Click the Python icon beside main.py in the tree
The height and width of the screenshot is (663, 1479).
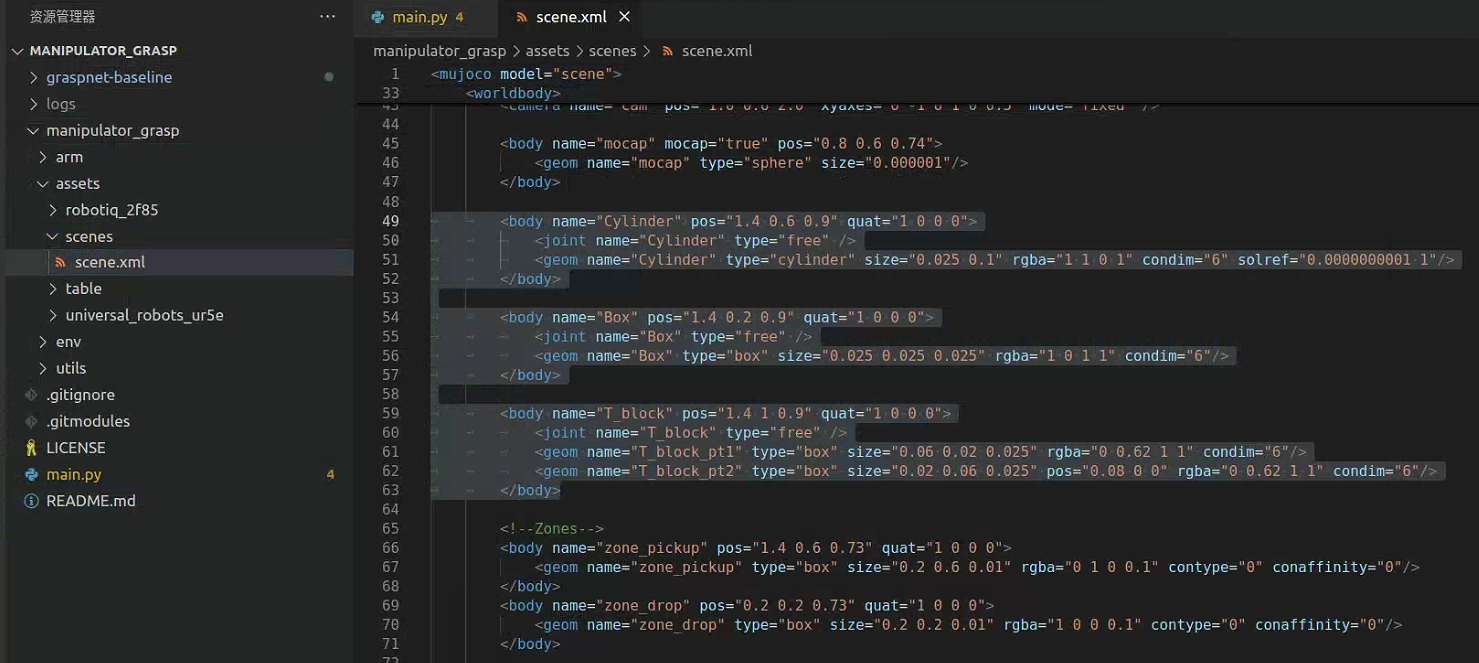[x=31, y=474]
